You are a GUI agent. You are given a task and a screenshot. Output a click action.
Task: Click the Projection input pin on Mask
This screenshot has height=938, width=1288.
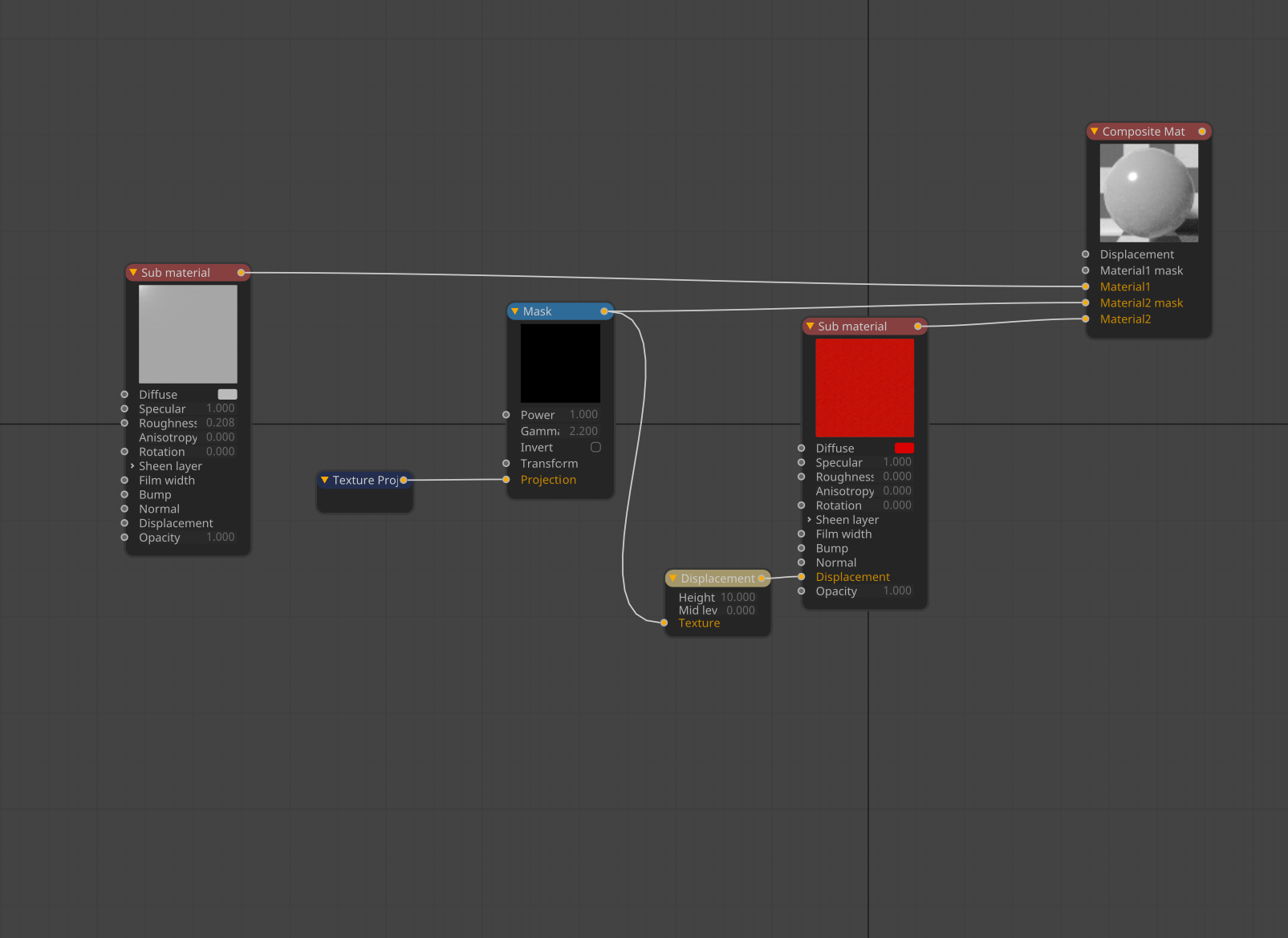(506, 480)
